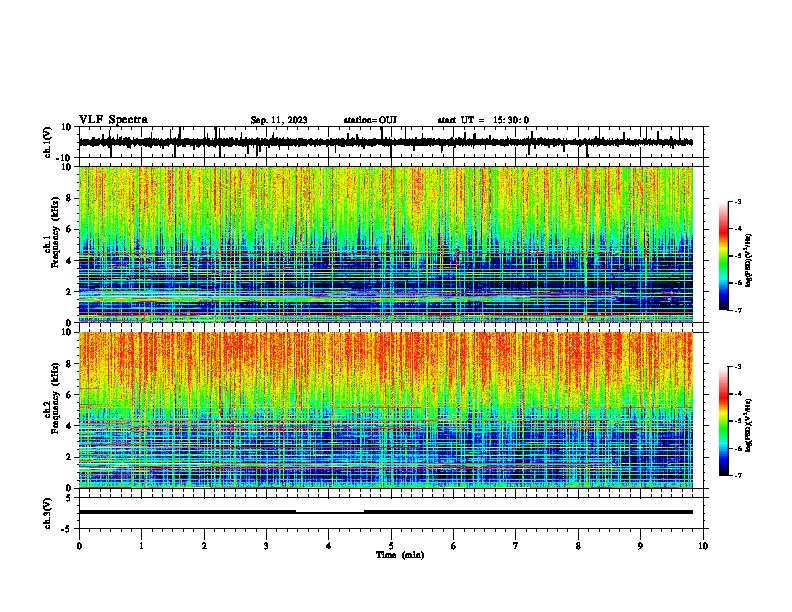Click the "station=OUI" header text
Image resolution: width=792 pixels, height=612 pixels.
(370, 120)
